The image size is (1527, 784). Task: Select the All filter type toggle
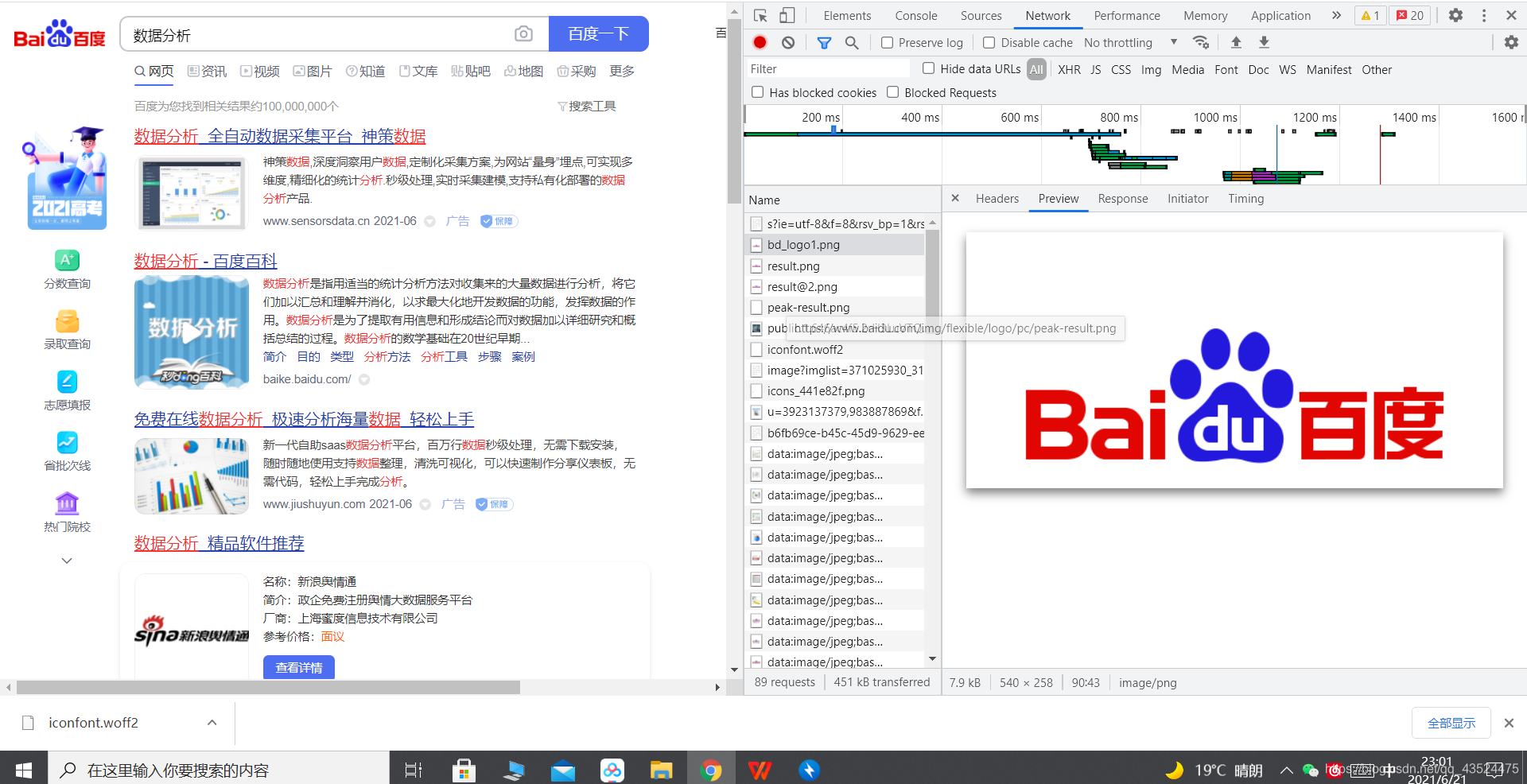1036,69
